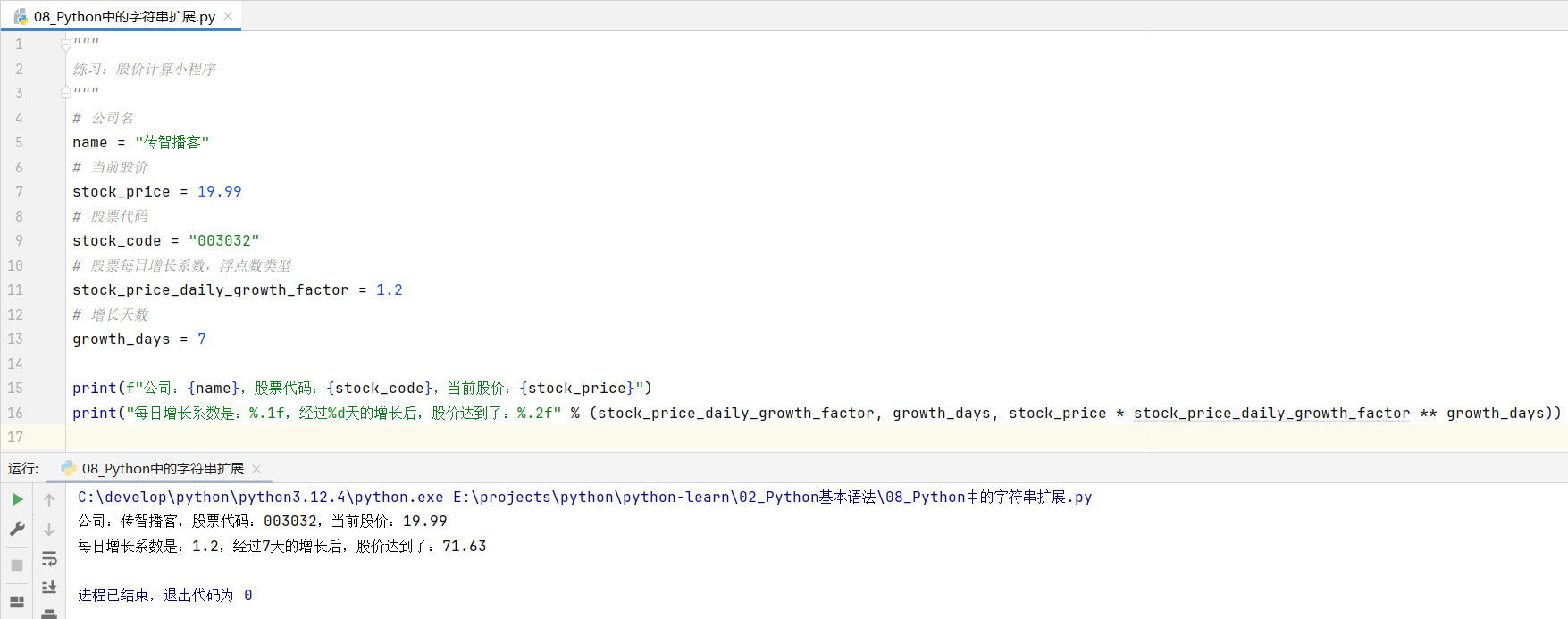Click the down arrow in run console
1568x619 pixels.
tap(49, 530)
